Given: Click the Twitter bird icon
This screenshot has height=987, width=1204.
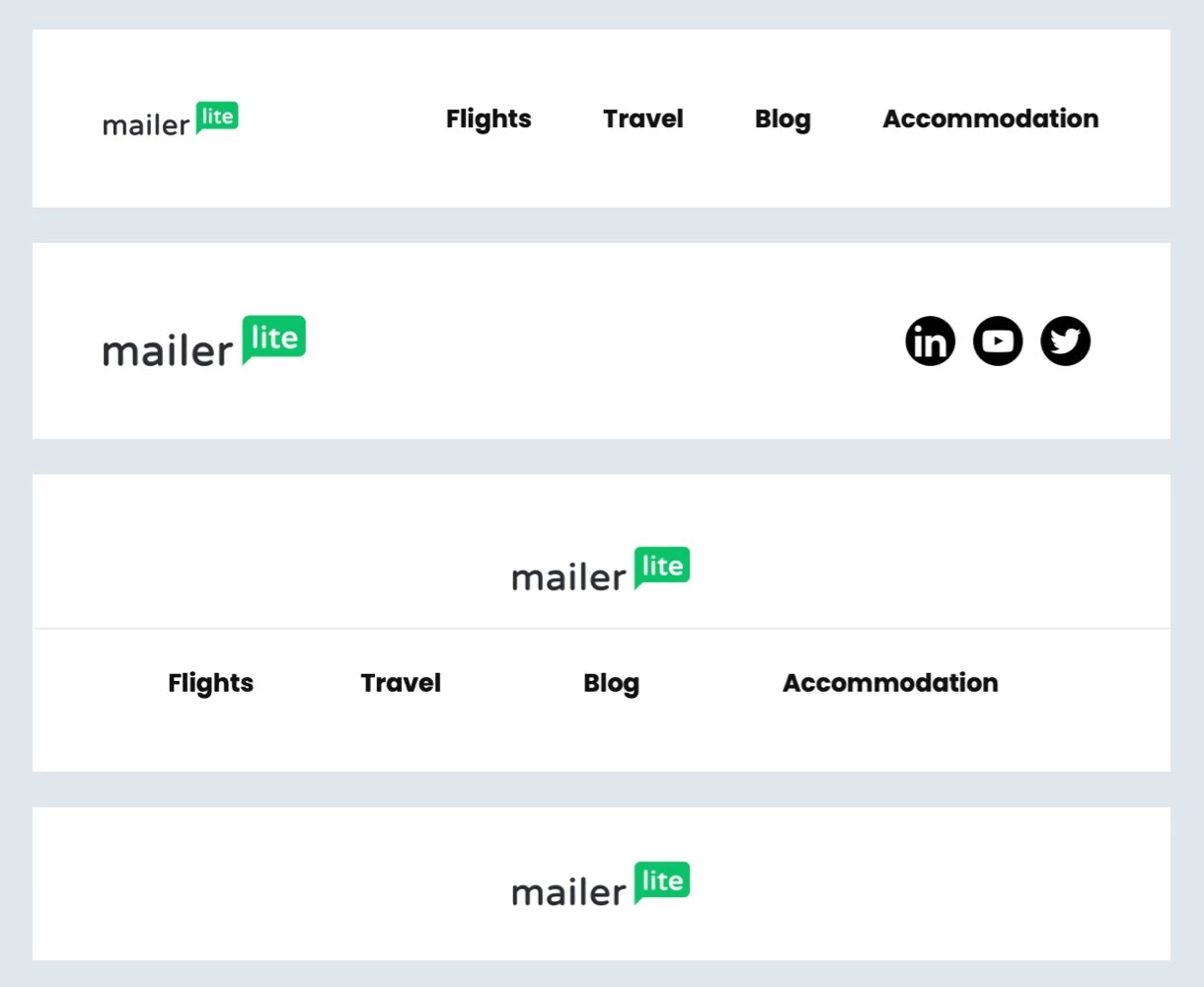Looking at the screenshot, I should click(1065, 342).
